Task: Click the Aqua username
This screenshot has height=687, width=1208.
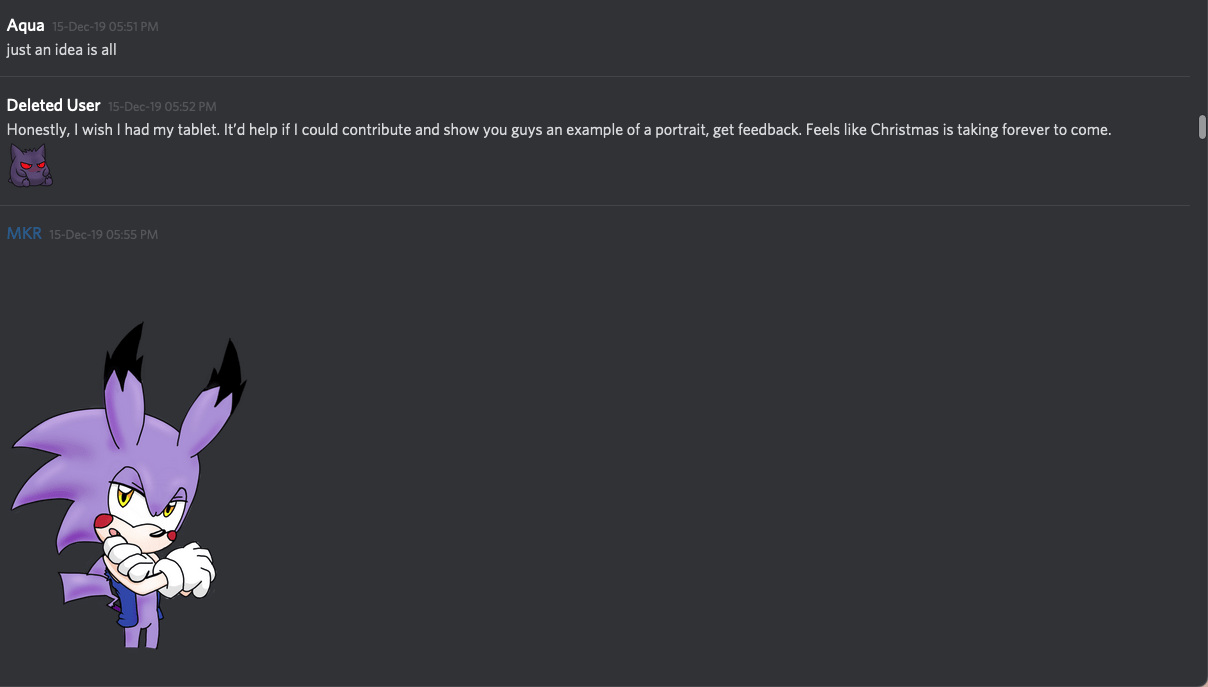Action: tap(26, 25)
